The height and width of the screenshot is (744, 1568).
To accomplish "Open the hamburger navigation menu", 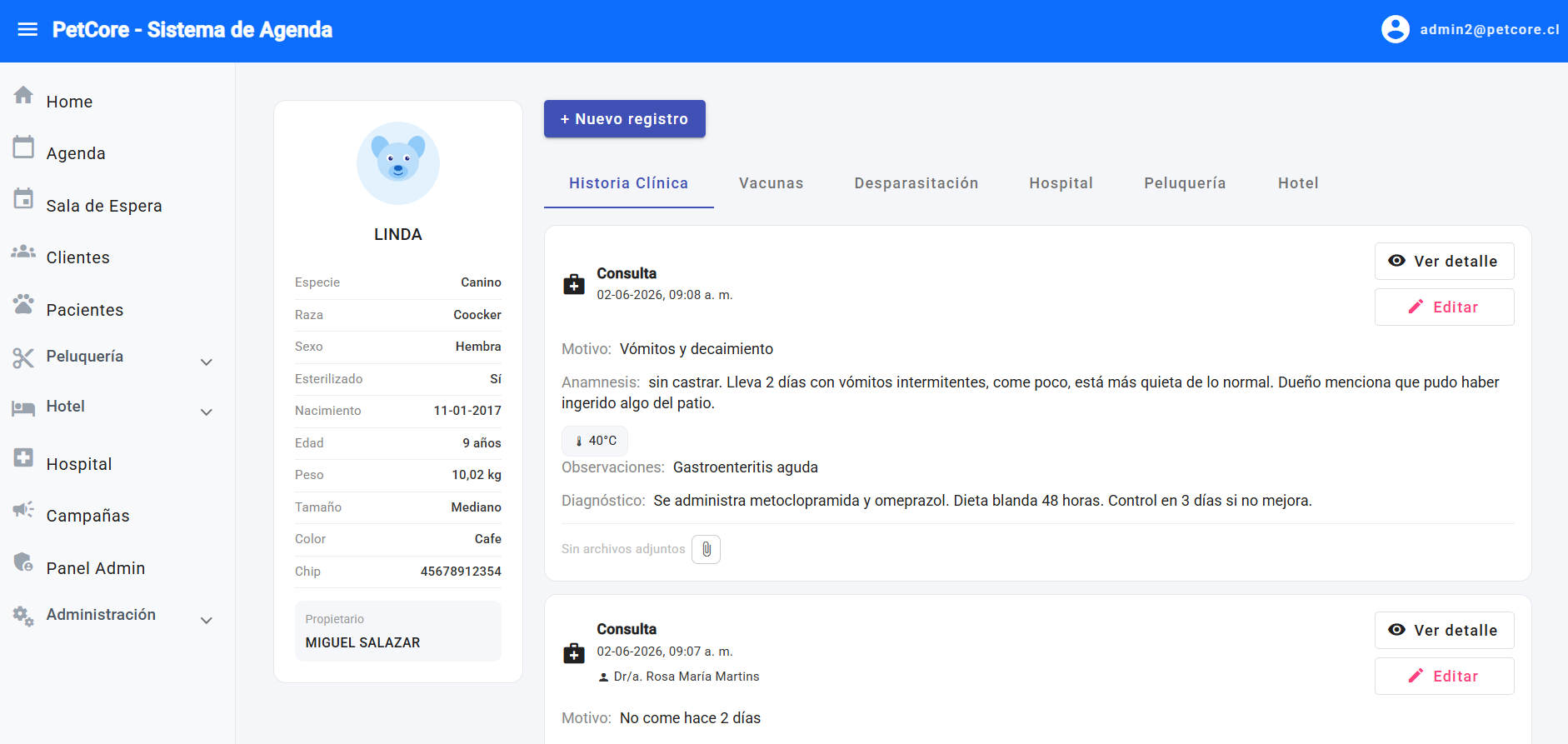I will [x=27, y=30].
